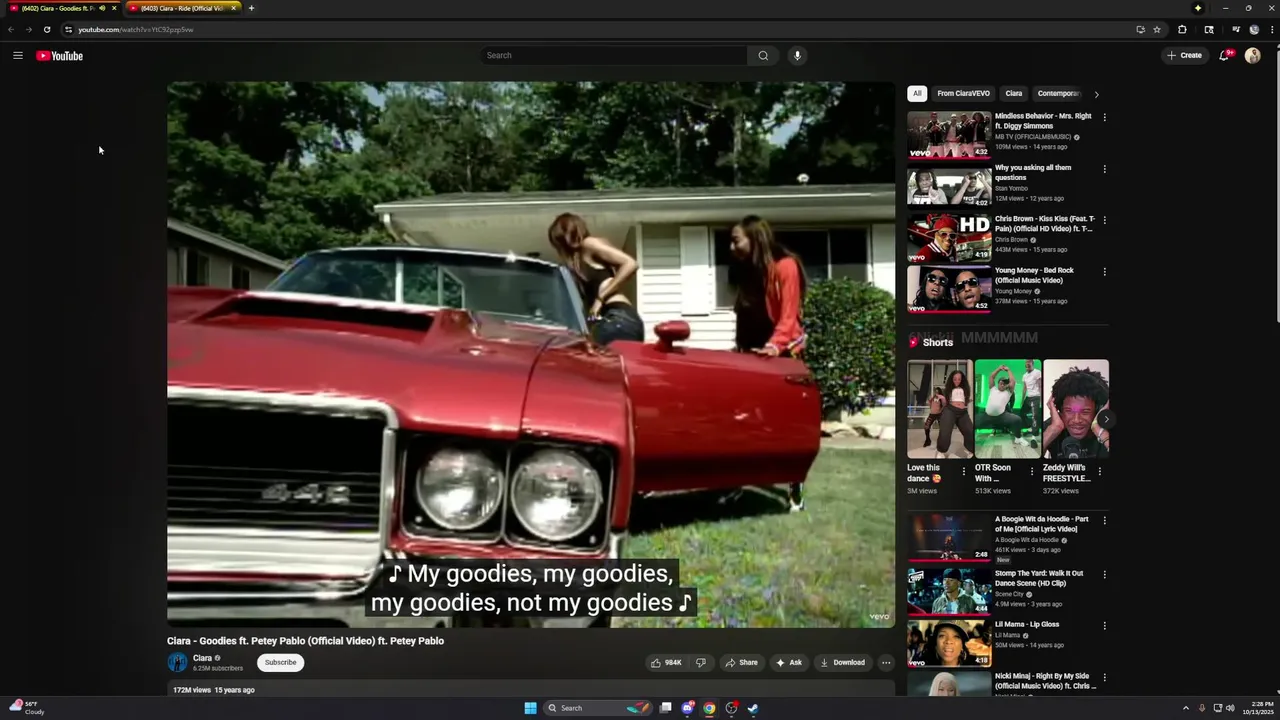Close the Ciara - Ride tab
The width and height of the screenshot is (1280, 720).
(x=234, y=8)
